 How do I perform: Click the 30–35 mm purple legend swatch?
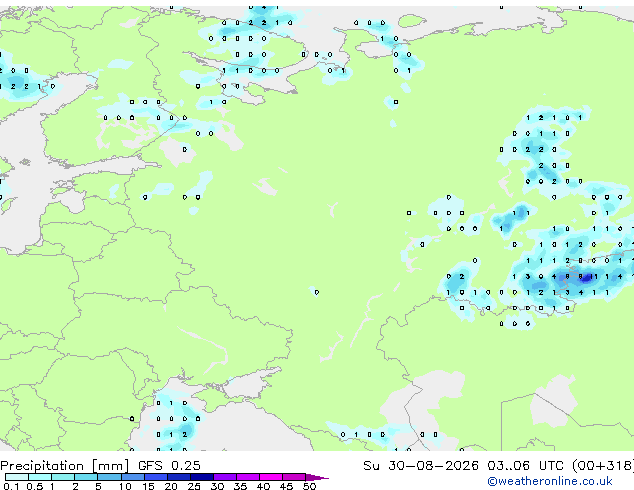click(x=225, y=477)
